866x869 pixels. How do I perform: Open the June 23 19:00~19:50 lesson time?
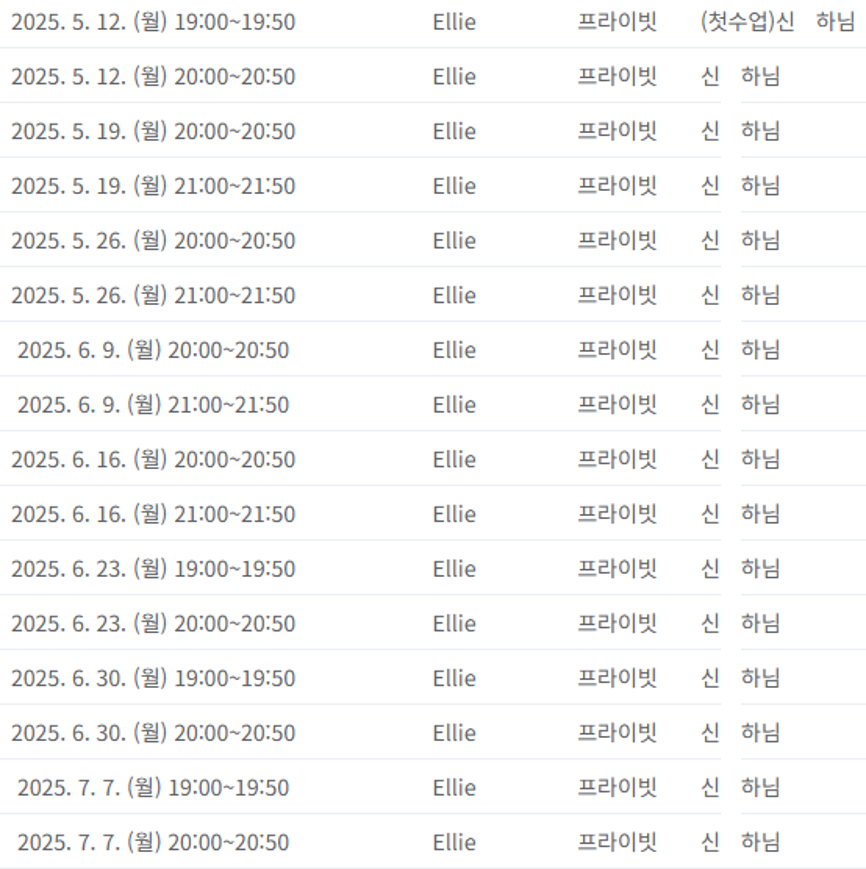(x=153, y=569)
